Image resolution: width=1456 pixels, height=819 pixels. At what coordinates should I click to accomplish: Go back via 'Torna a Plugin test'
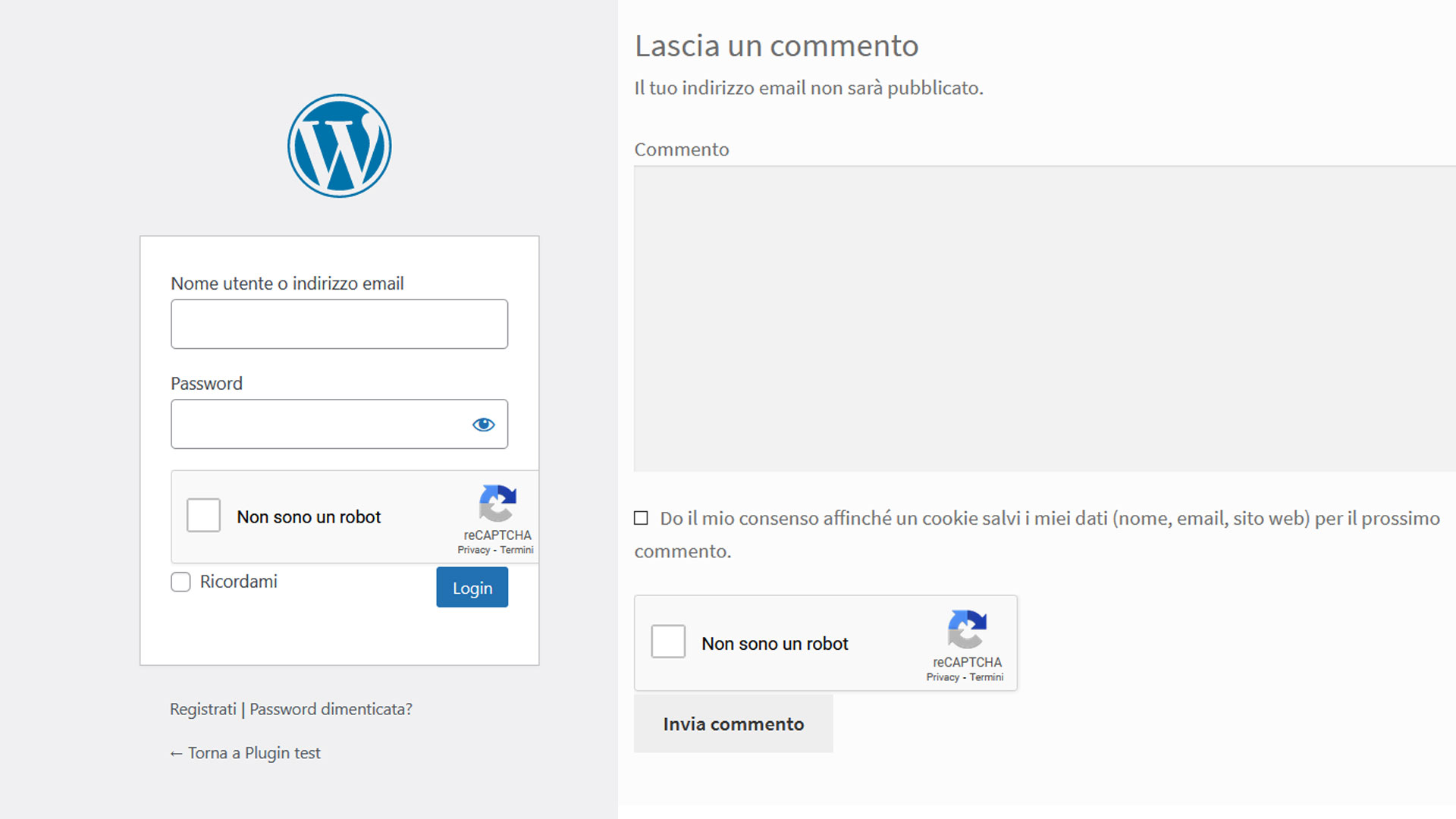245,753
